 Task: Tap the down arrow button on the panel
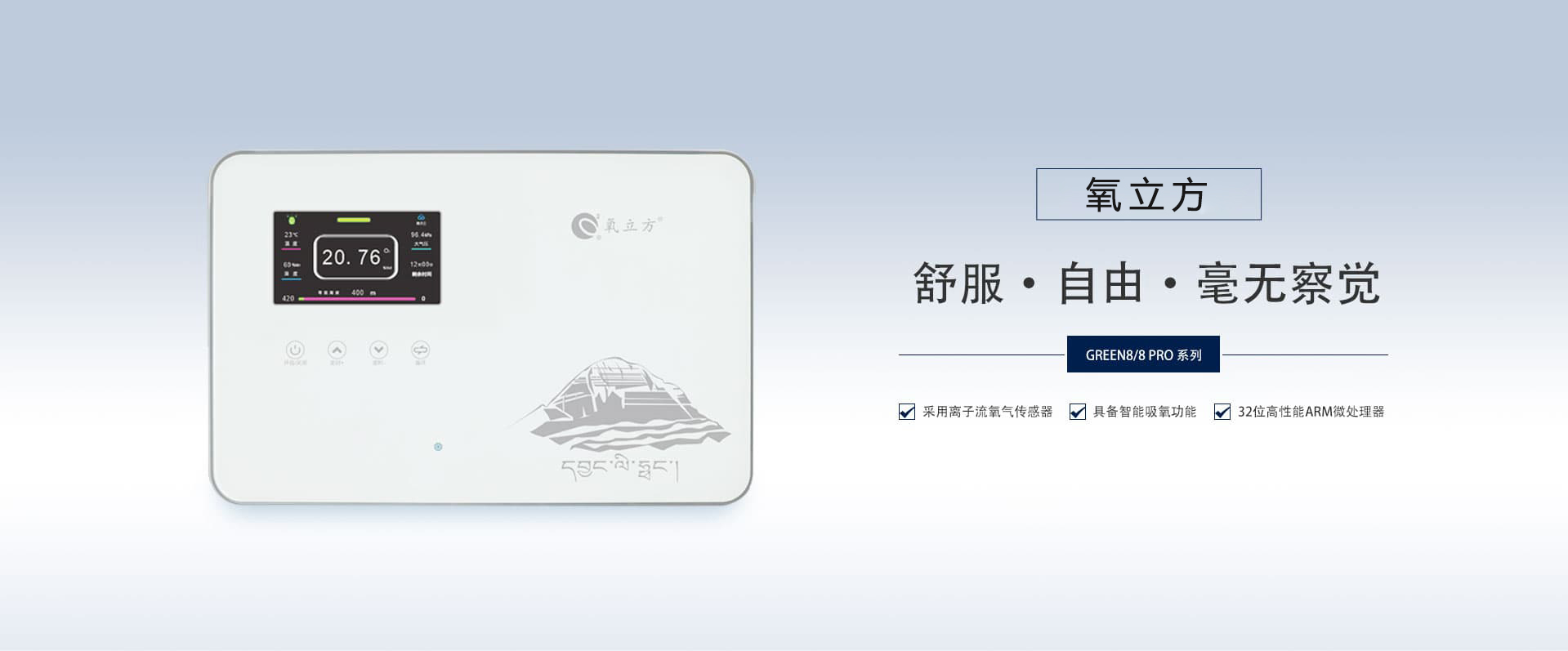pos(378,350)
